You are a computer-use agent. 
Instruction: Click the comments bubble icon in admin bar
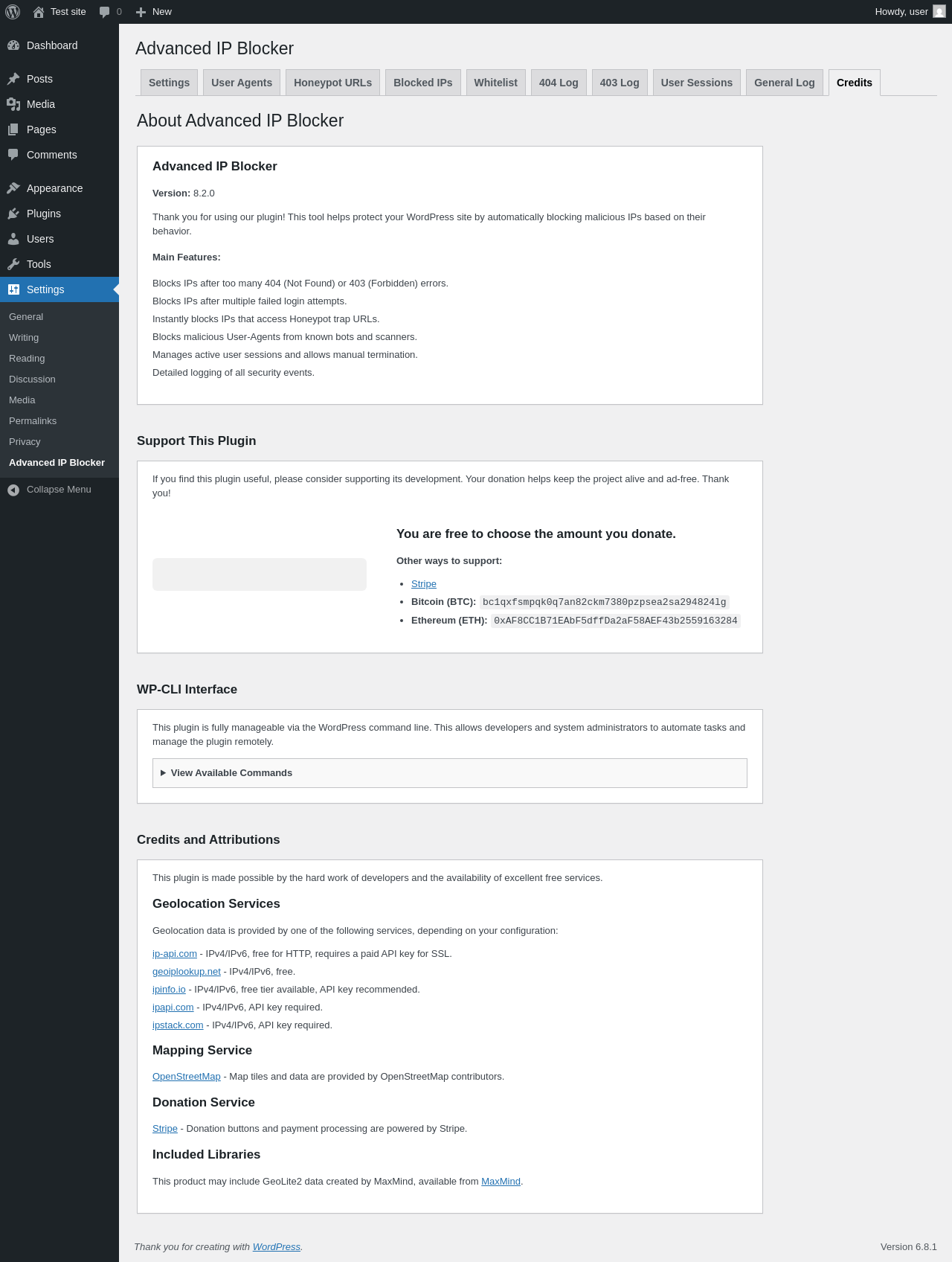pyautogui.click(x=104, y=12)
